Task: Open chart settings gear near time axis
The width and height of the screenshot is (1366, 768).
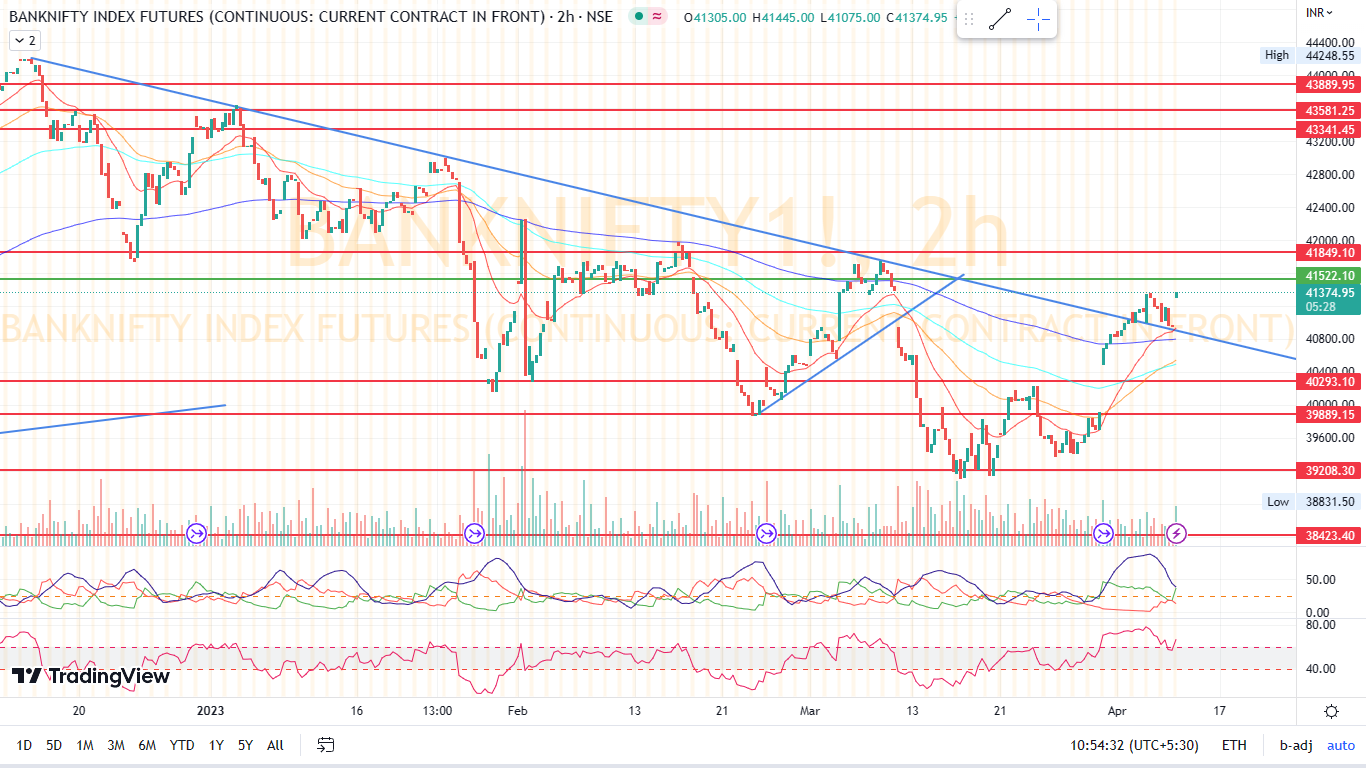Action: coord(1331,712)
